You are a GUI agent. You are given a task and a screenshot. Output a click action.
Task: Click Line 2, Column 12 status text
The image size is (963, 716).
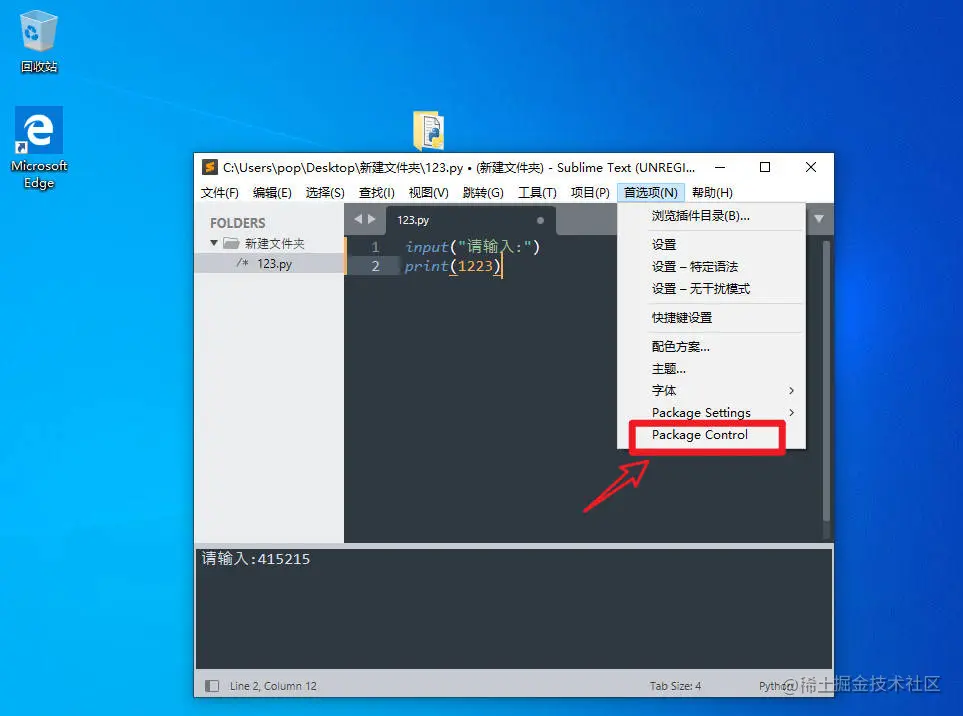pyautogui.click(x=273, y=686)
